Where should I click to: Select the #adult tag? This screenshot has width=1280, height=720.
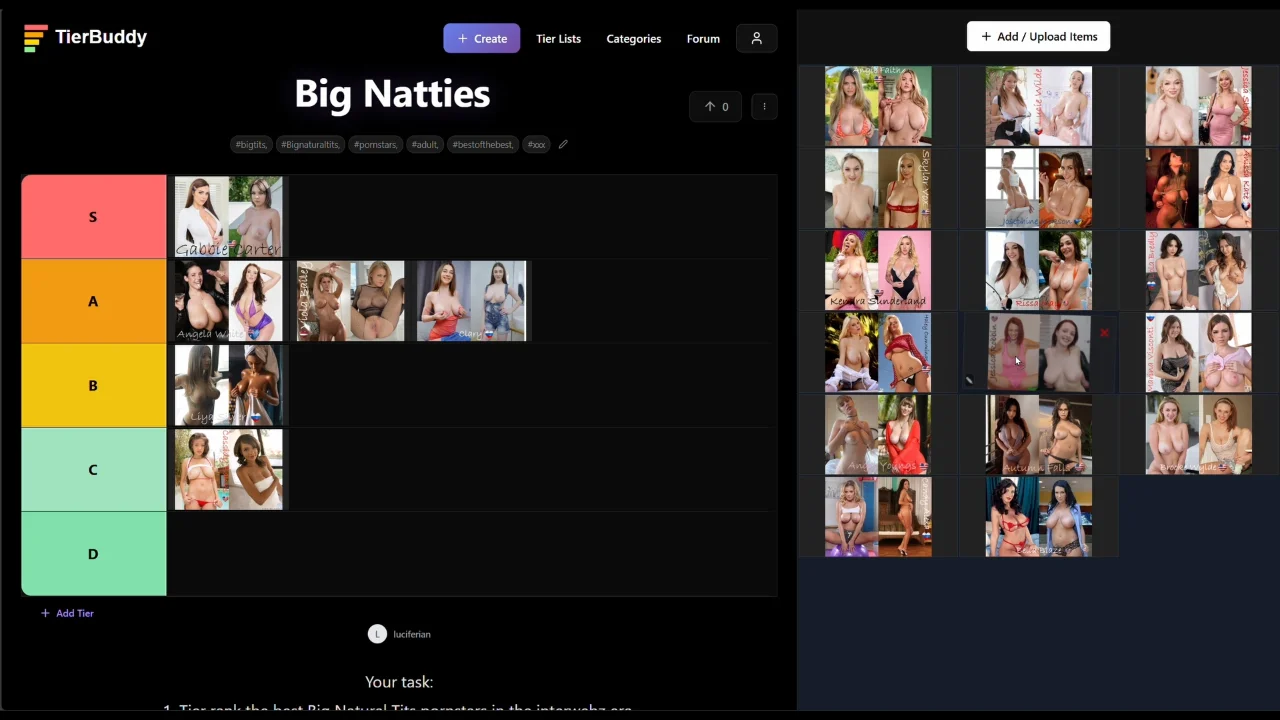tap(425, 145)
